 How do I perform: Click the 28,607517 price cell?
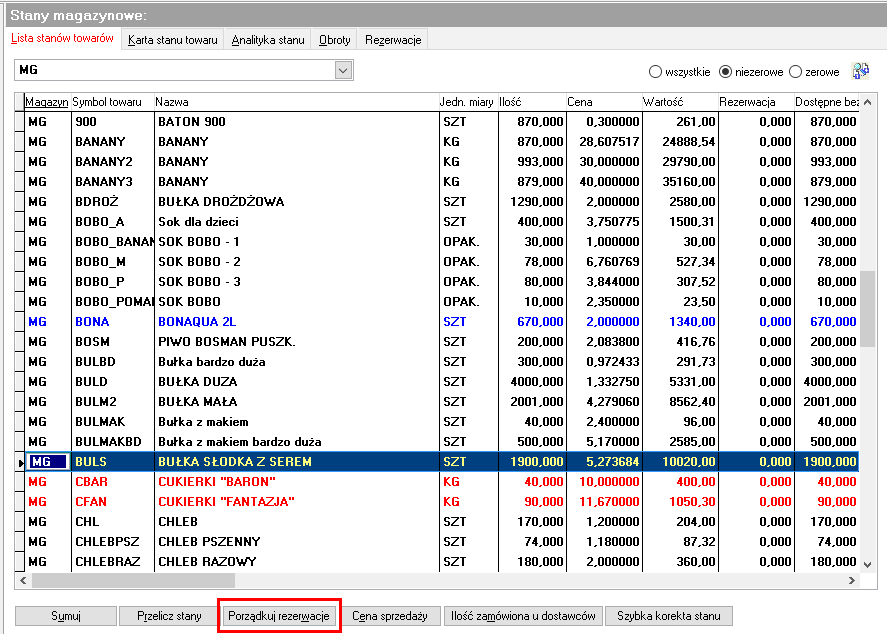(x=604, y=141)
